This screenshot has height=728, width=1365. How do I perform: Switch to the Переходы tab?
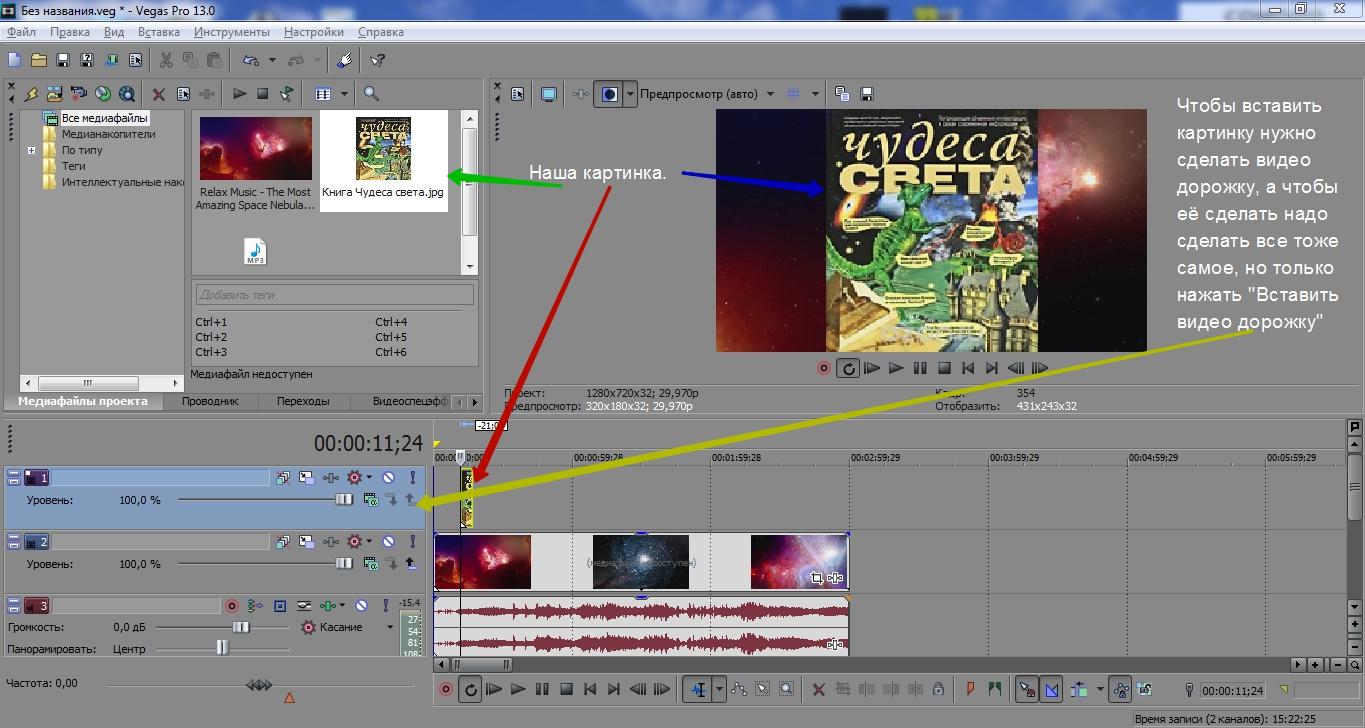pyautogui.click(x=303, y=401)
